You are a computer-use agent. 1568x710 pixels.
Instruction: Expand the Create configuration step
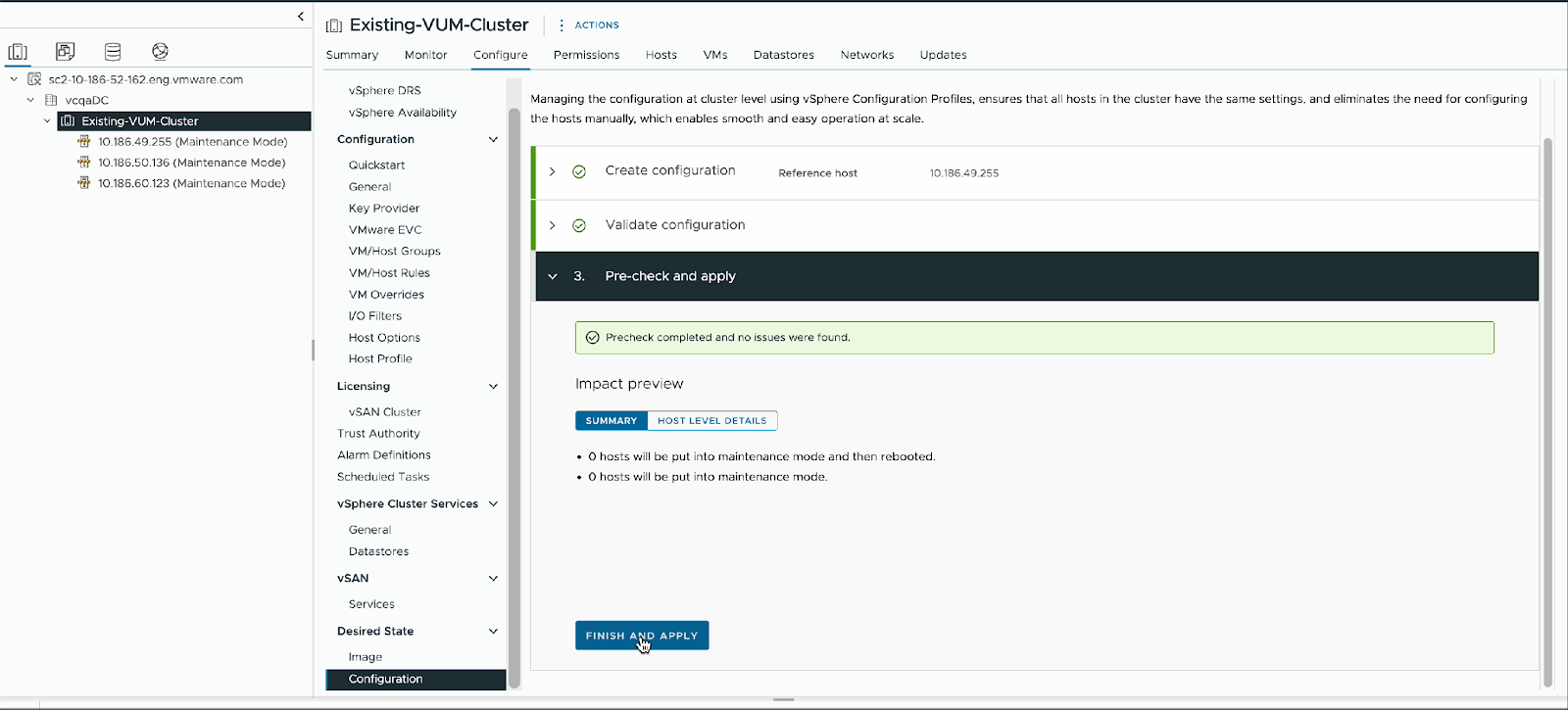553,171
